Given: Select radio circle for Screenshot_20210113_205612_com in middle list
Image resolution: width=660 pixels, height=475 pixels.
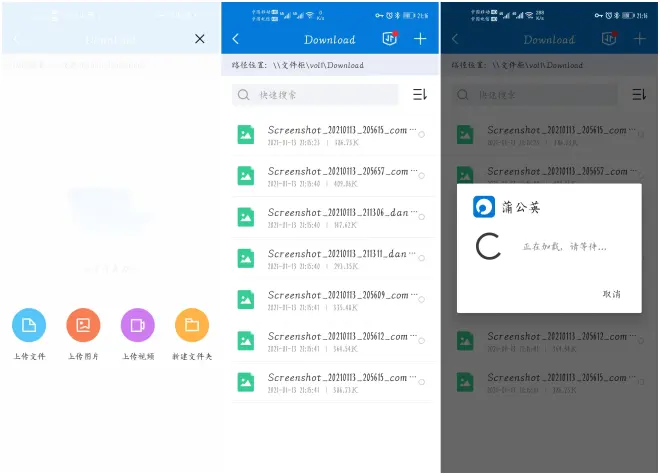Looking at the screenshot, I should (x=422, y=341).
